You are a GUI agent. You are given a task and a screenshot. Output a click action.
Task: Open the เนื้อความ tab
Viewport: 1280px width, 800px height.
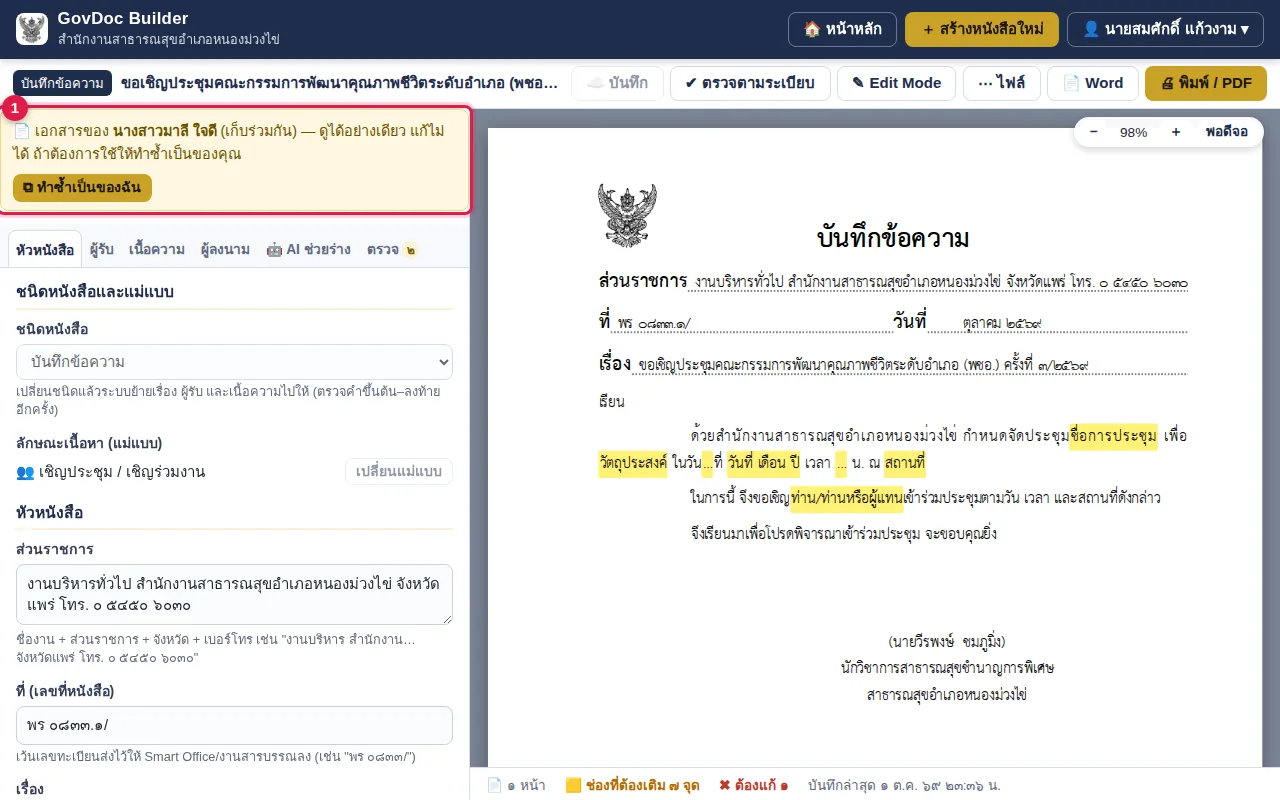157,249
